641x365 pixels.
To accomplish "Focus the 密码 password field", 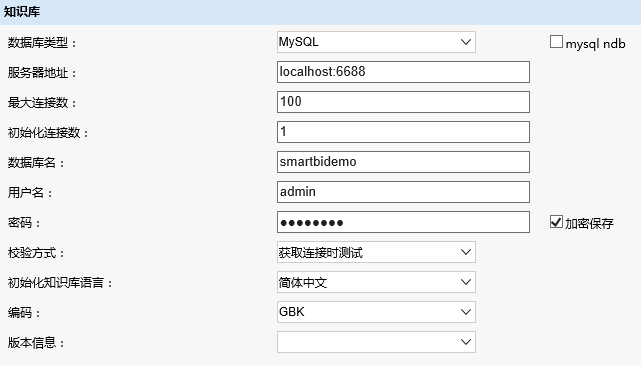I will (x=403, y=222).
